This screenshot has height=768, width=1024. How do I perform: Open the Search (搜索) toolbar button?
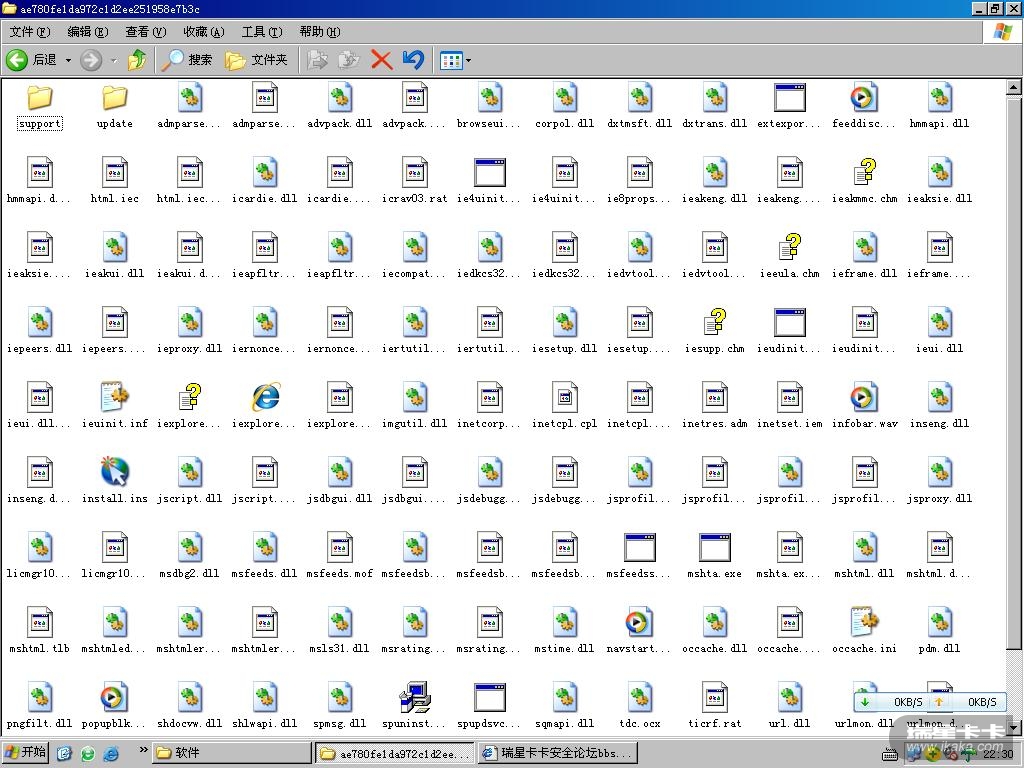click(187, 60)
